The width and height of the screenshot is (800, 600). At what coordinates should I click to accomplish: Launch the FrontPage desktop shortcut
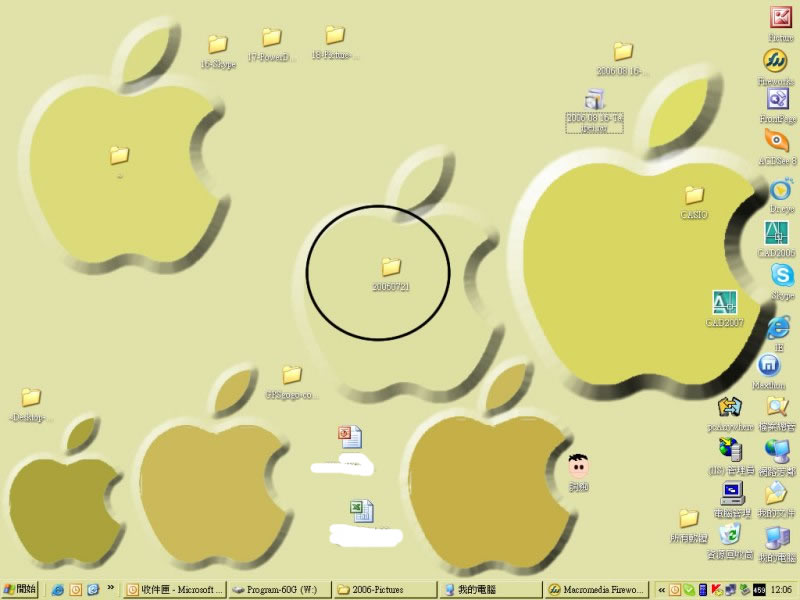point(778,99)
